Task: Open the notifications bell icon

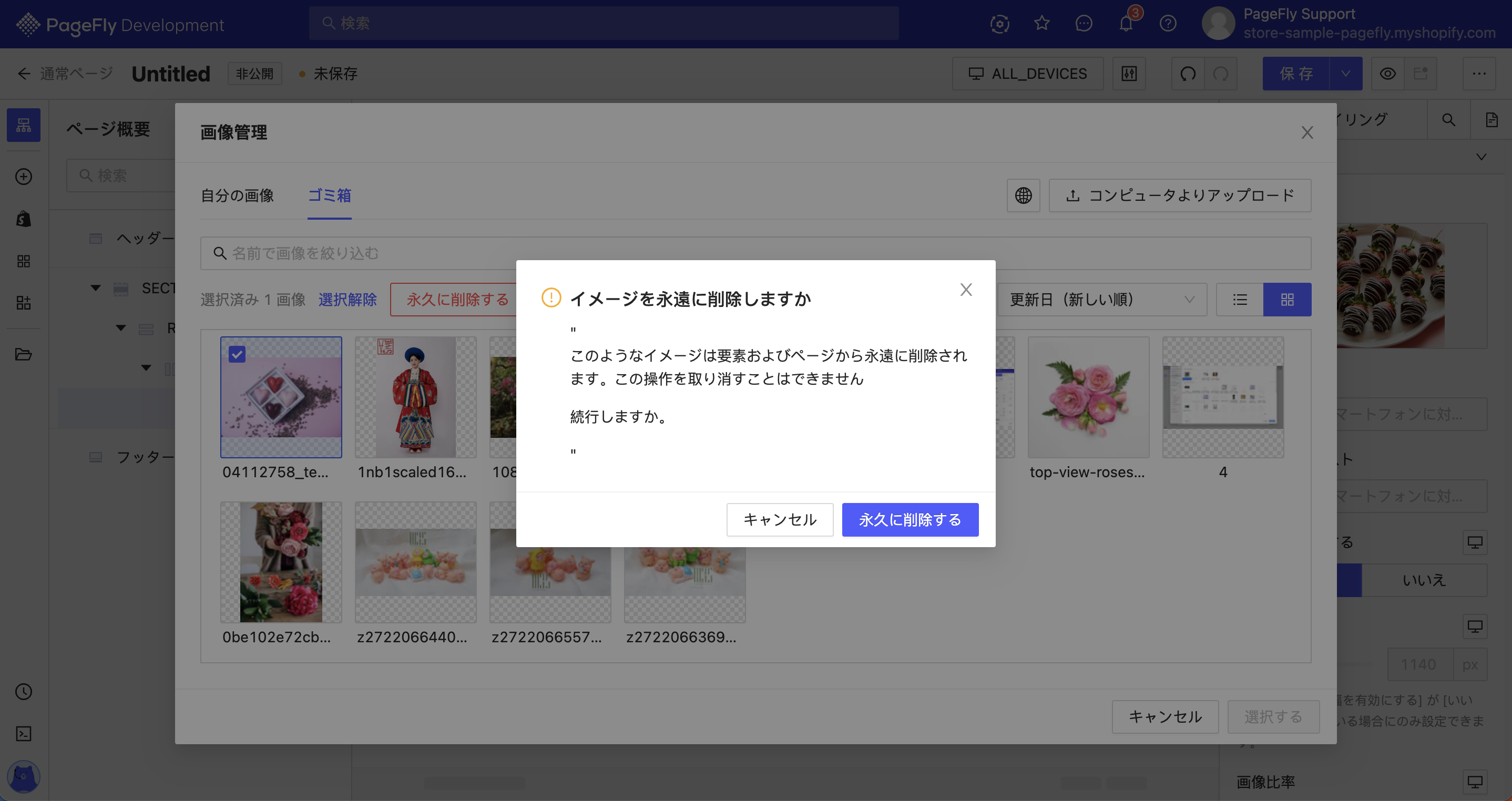Action: click(1126, 24)
